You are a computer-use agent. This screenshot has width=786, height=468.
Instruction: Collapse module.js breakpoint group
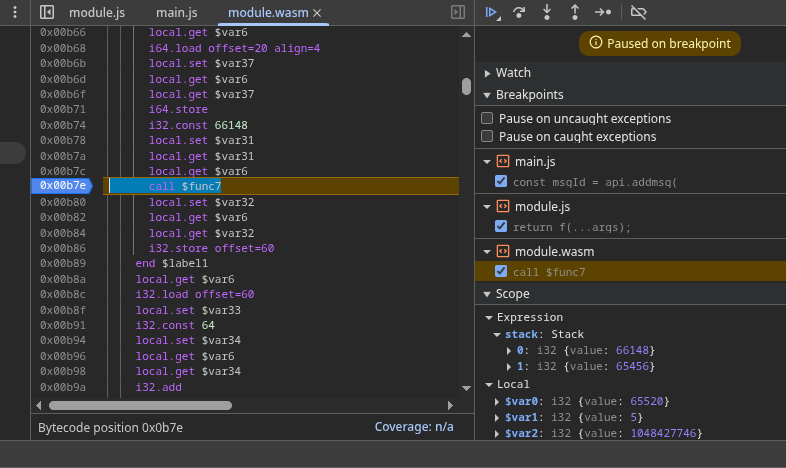[487, 207]
